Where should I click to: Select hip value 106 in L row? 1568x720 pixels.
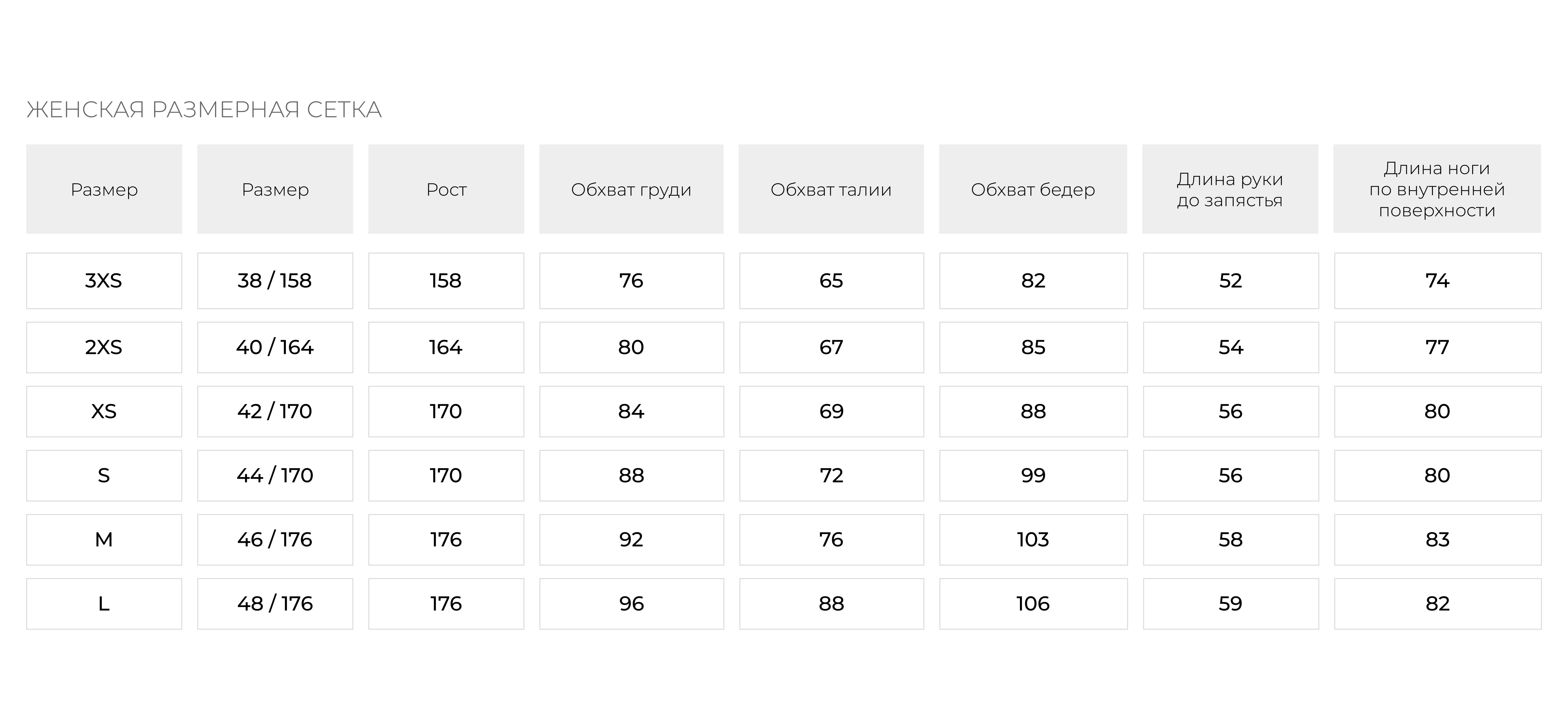(x=1034, y=604)
